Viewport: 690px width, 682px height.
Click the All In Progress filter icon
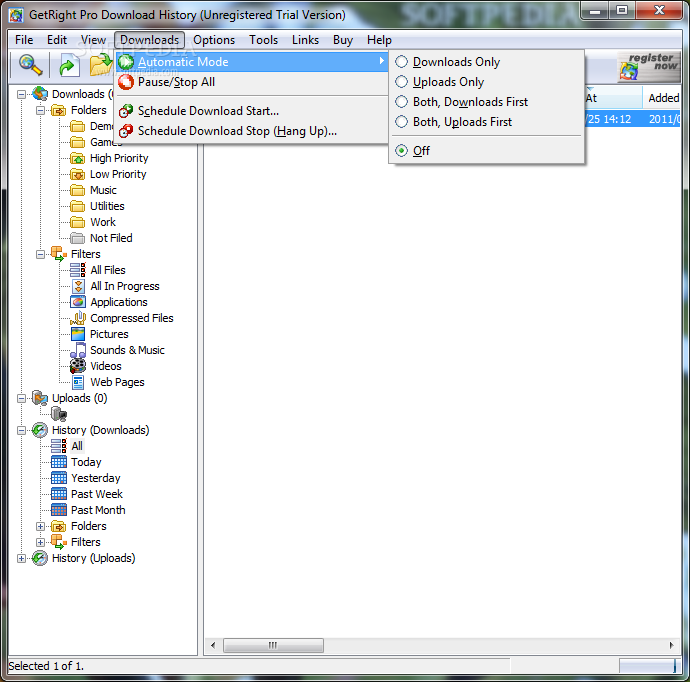(78, 286)
